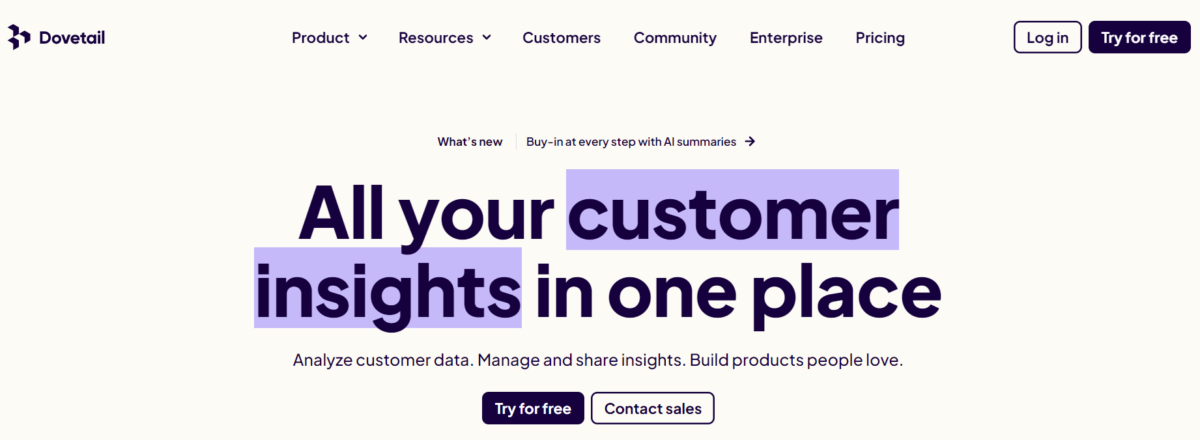
Task: Click the Log in button
Action: [1047, 37]
